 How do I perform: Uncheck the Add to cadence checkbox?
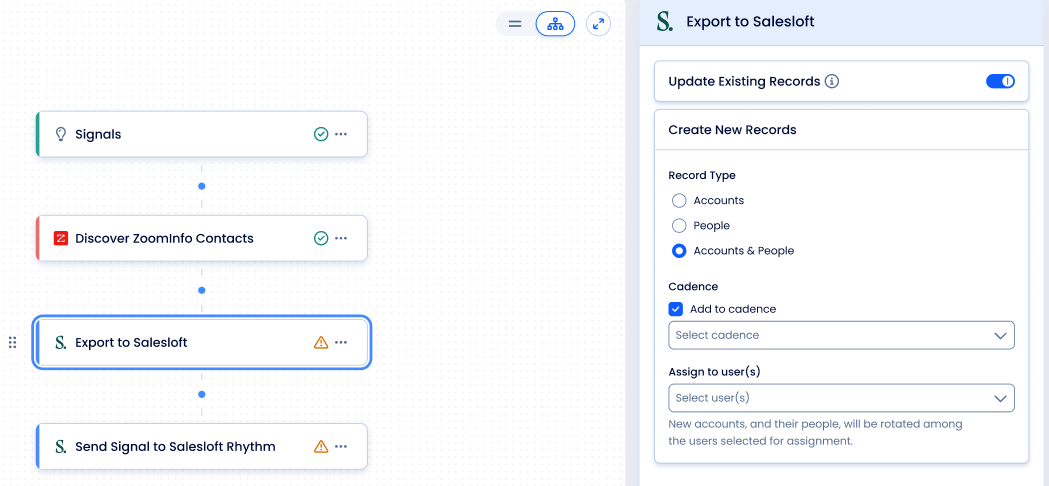click(x=676, y=309)
